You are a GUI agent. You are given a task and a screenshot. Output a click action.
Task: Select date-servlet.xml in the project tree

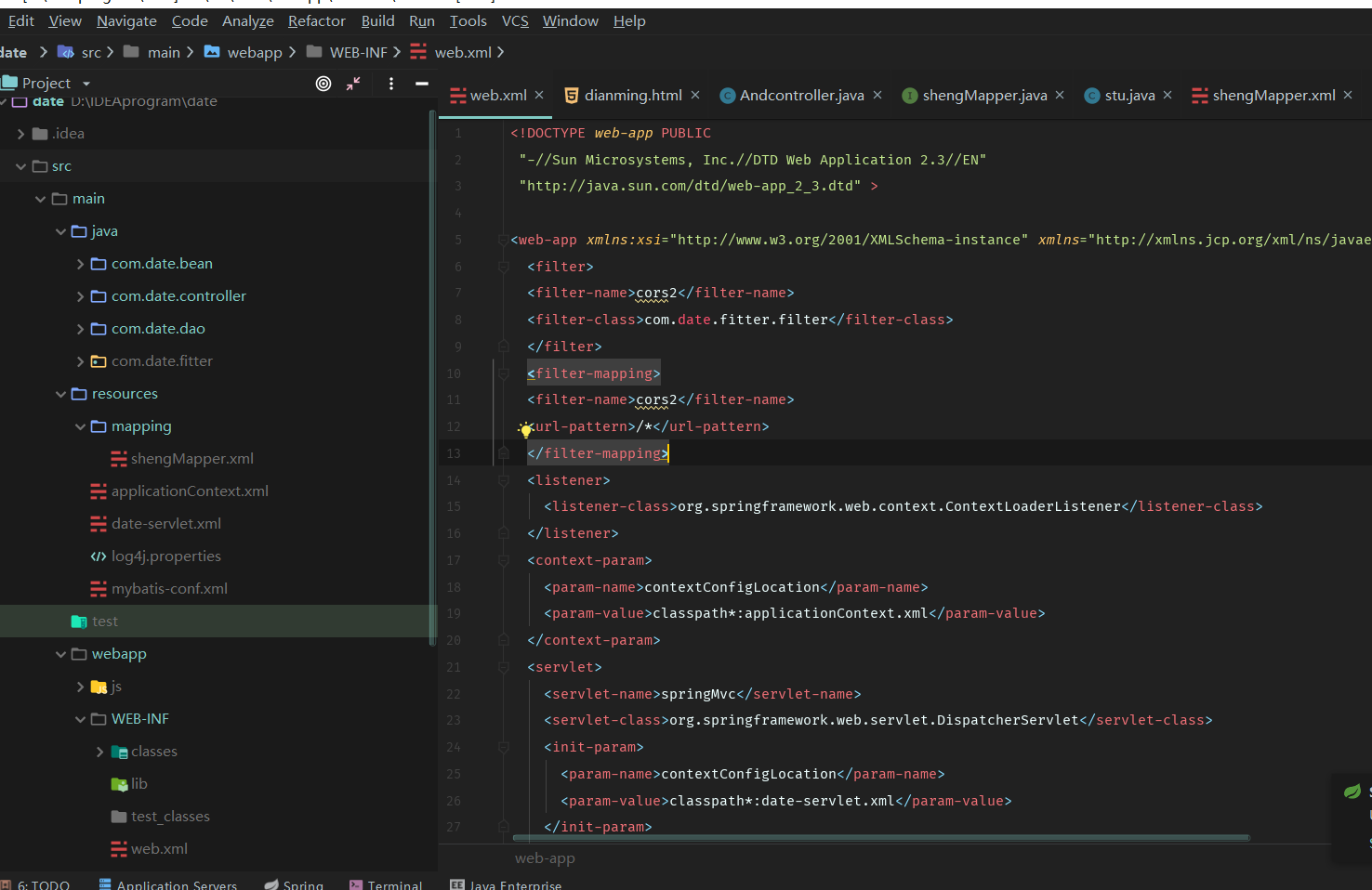pos(166,524)
